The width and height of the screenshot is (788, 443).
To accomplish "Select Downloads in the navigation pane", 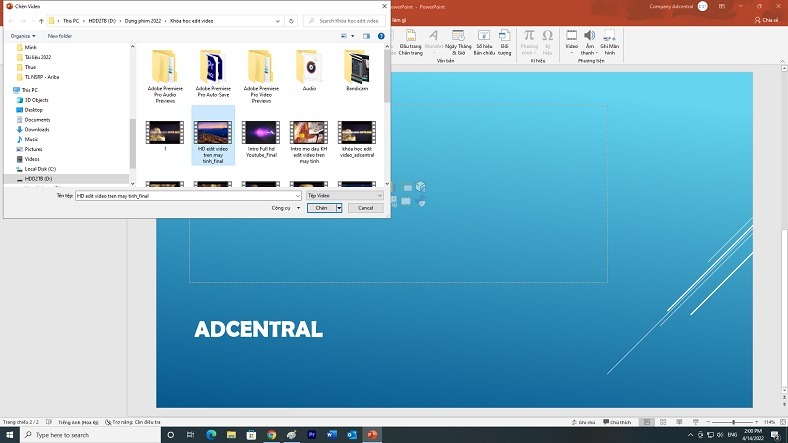I will coord(36,129).
